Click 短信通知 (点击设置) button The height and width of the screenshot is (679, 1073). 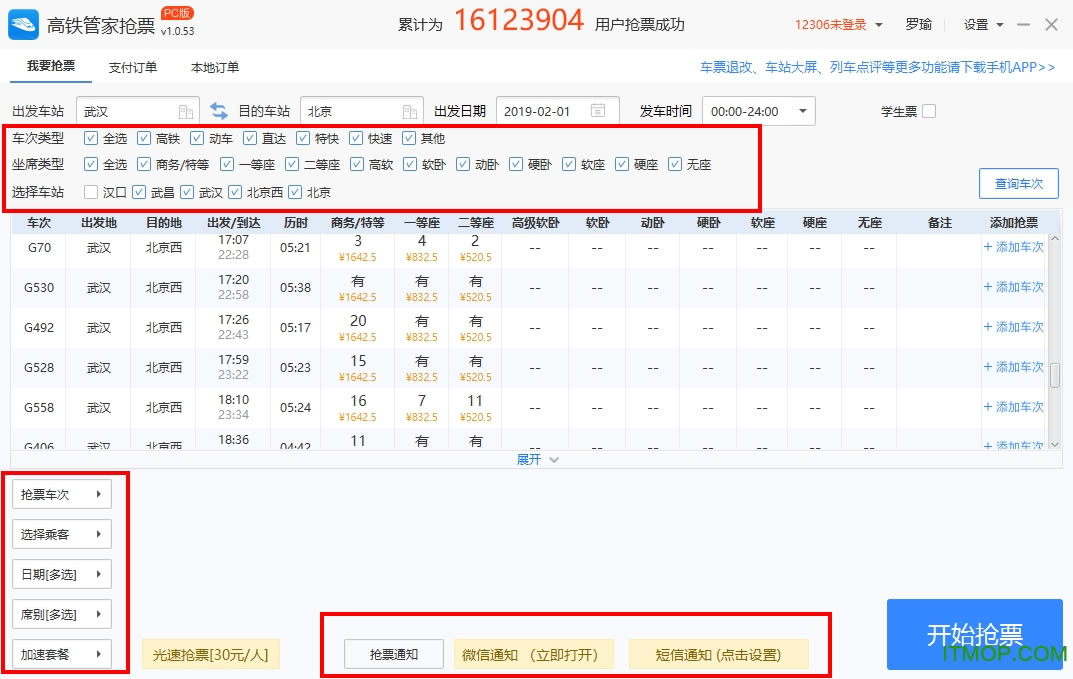pos(719,654)
